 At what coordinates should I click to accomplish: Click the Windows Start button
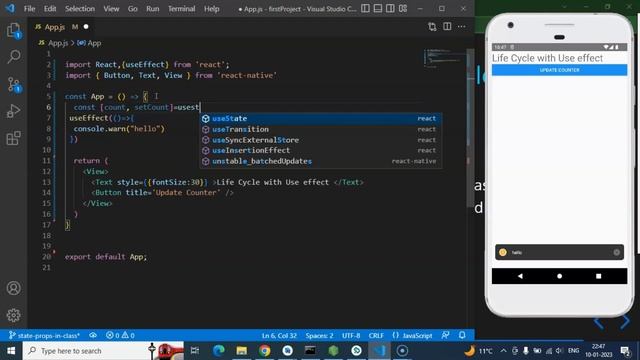(11, 351)
